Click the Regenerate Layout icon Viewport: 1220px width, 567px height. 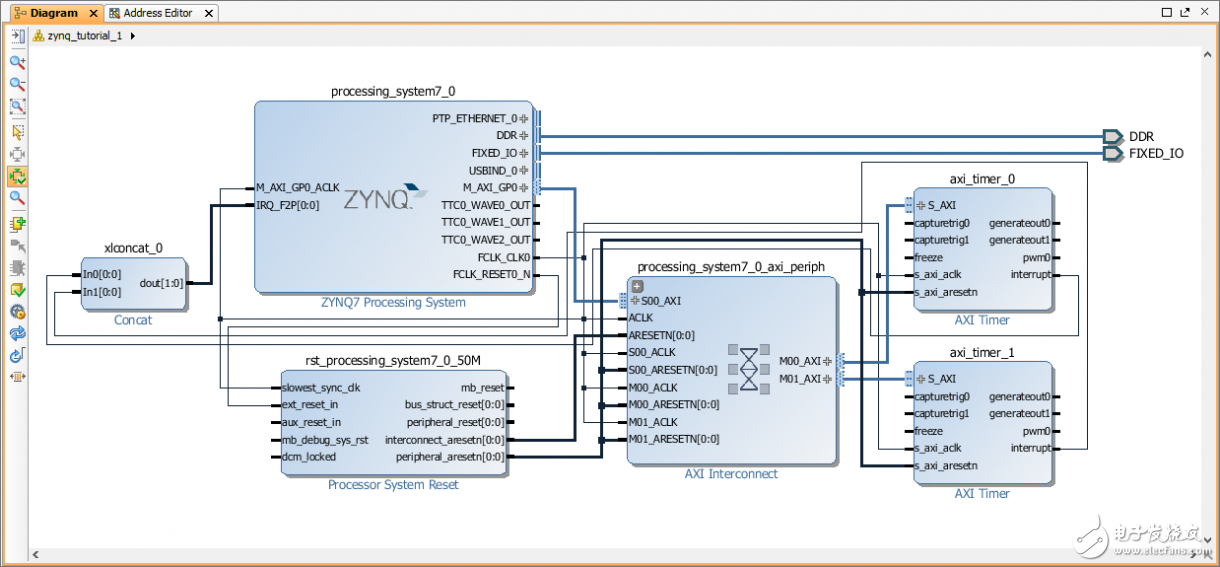point(17,333)
